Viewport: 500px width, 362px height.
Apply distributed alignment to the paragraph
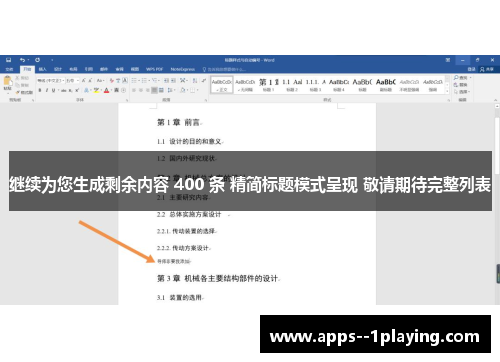[x=161, y=90]
